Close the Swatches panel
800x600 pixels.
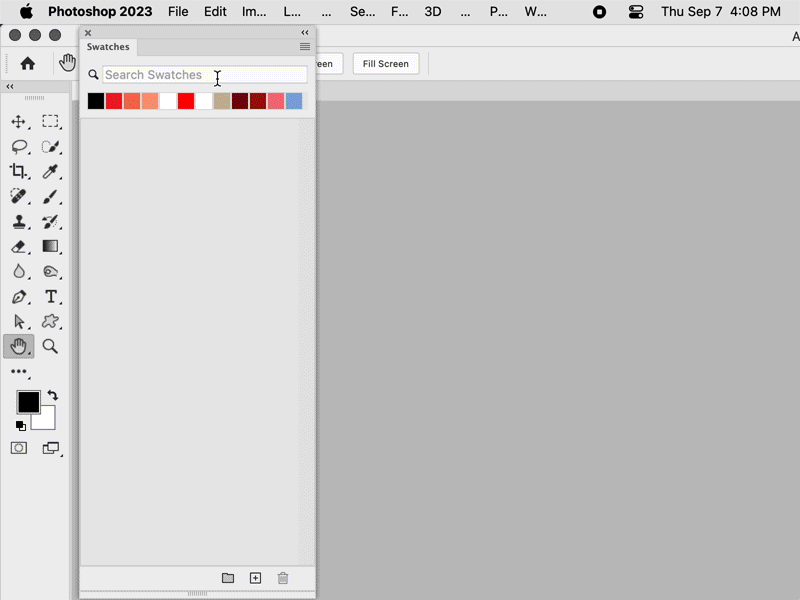pos(88,33)
